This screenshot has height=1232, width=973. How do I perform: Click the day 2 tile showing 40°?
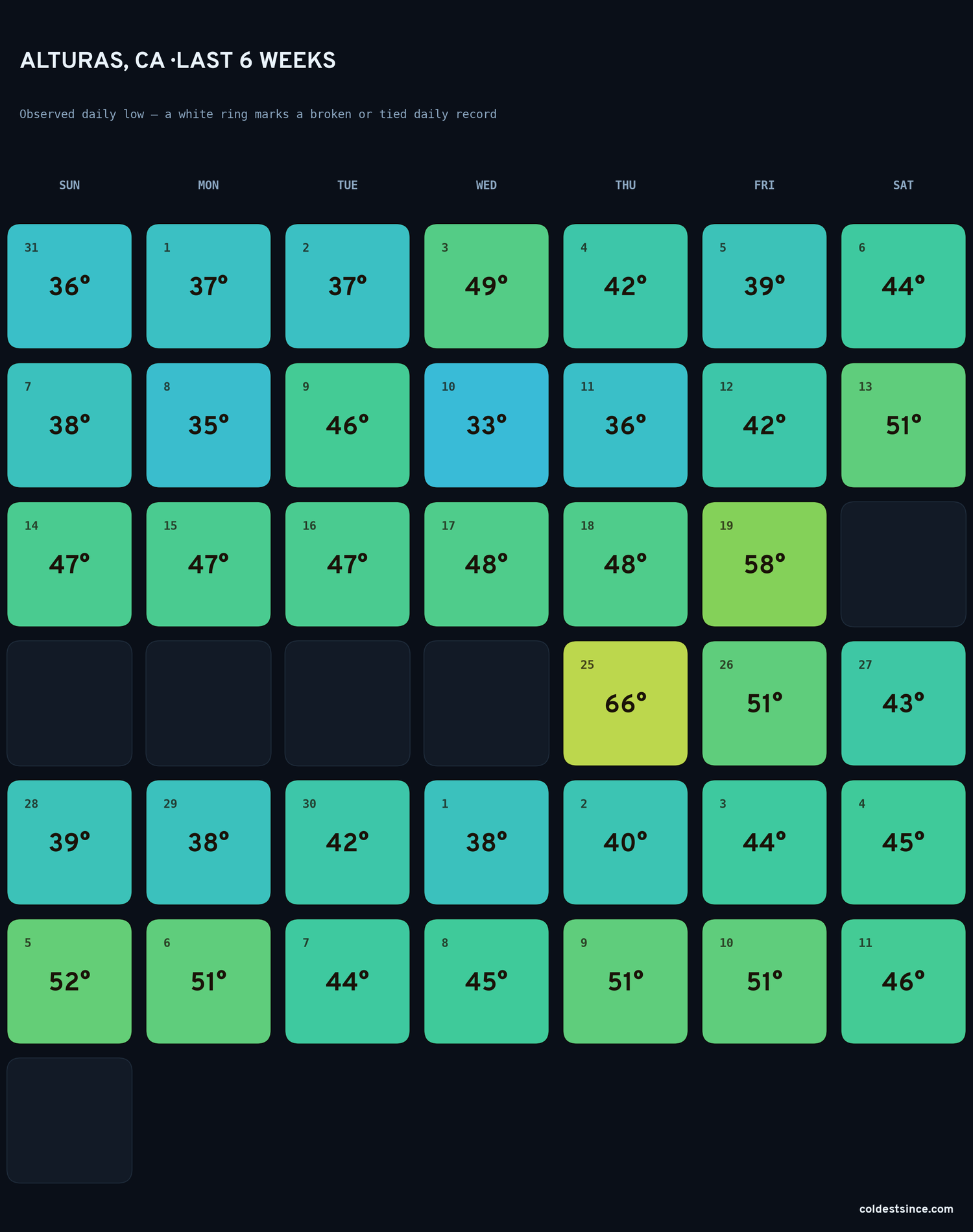point(625,842)
